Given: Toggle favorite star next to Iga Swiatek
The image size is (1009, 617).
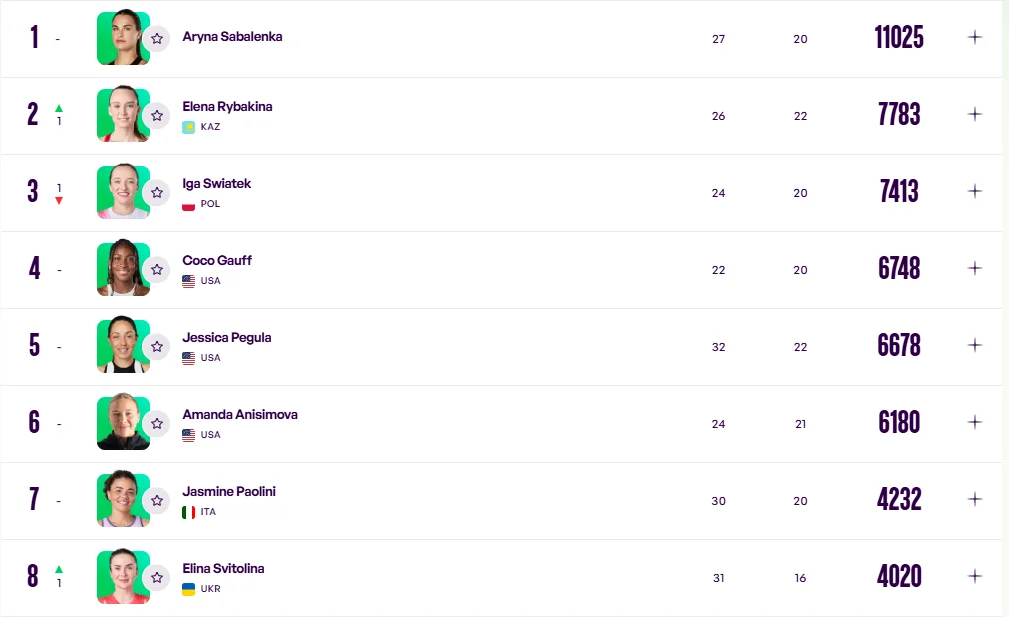Looking at the screenshot, I should pyautogui.click(x=157, y=192).
